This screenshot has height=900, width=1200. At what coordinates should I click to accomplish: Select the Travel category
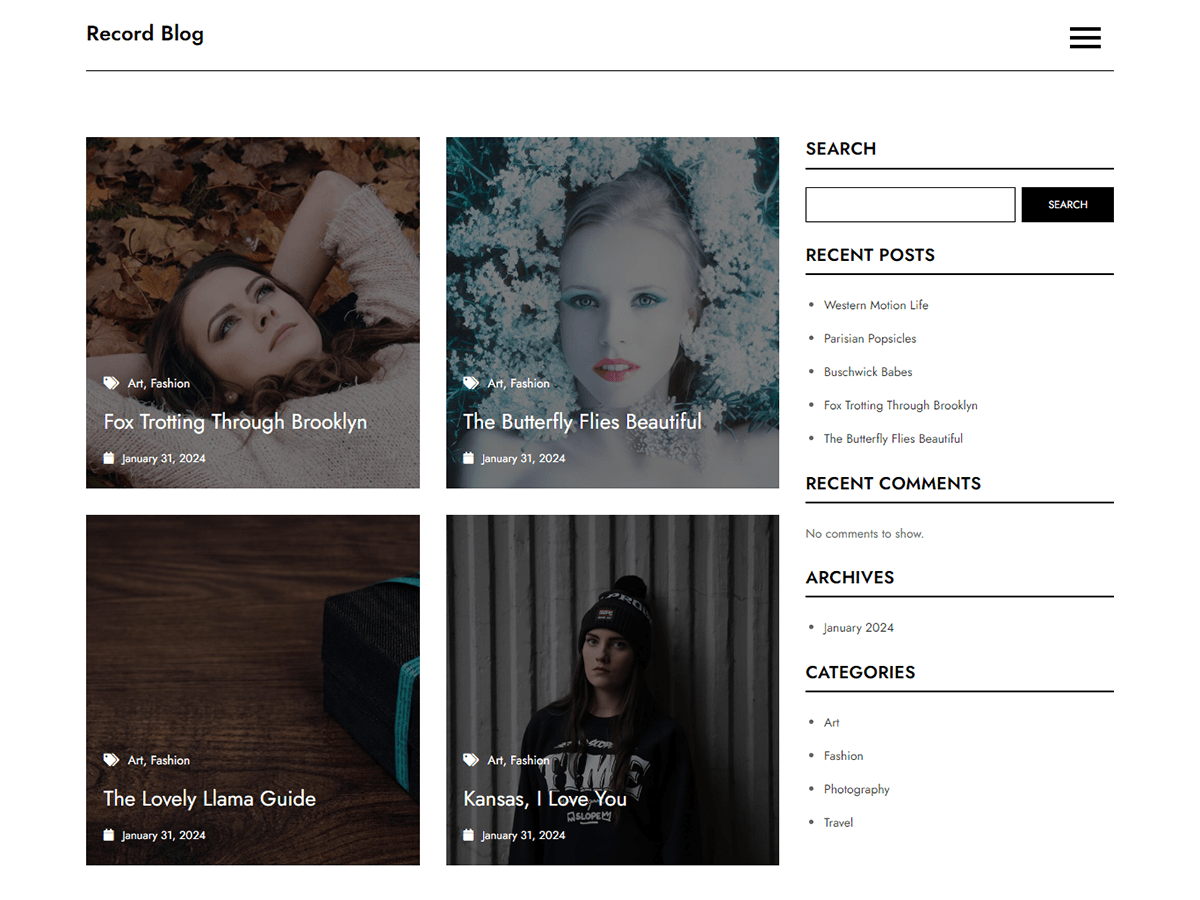point(838,822)
